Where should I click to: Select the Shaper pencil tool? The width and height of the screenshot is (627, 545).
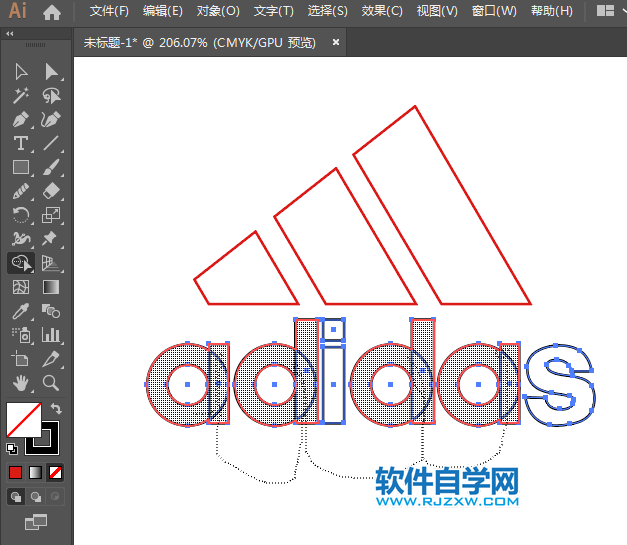tap(21, 191)
